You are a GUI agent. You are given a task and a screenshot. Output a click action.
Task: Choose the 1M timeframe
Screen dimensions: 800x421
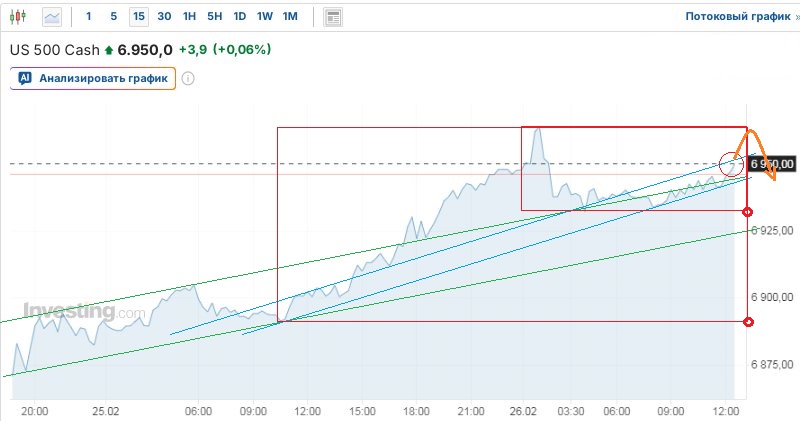click(290, 17)
